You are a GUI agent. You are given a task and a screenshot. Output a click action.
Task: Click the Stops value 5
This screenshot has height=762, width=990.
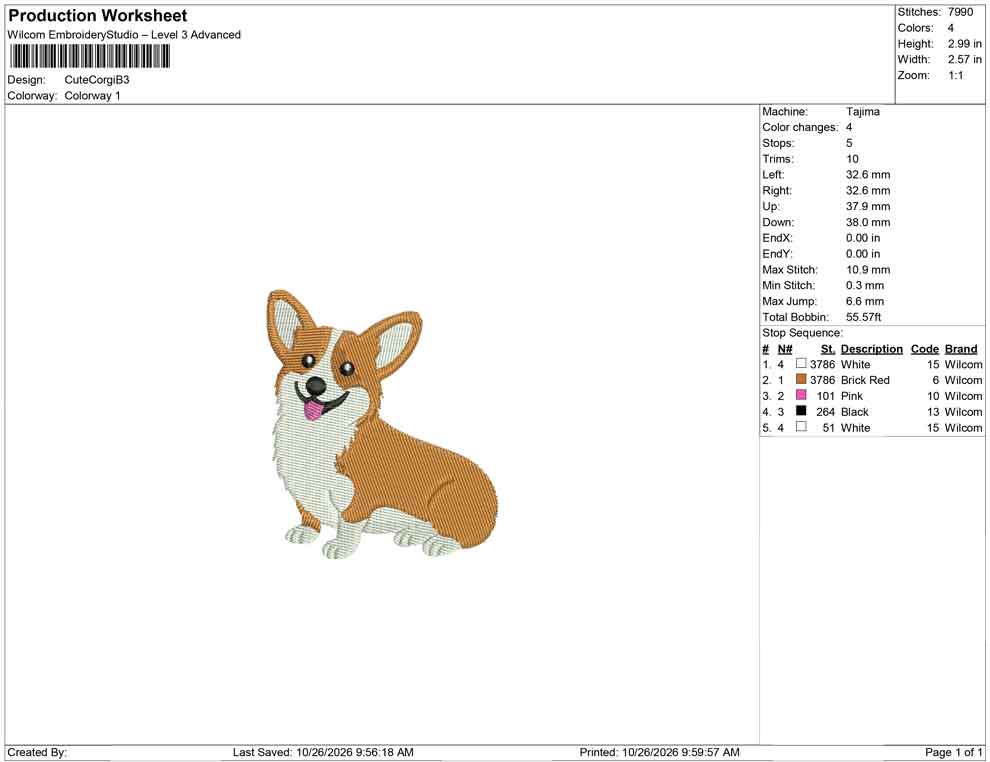[x=849, y=143]
